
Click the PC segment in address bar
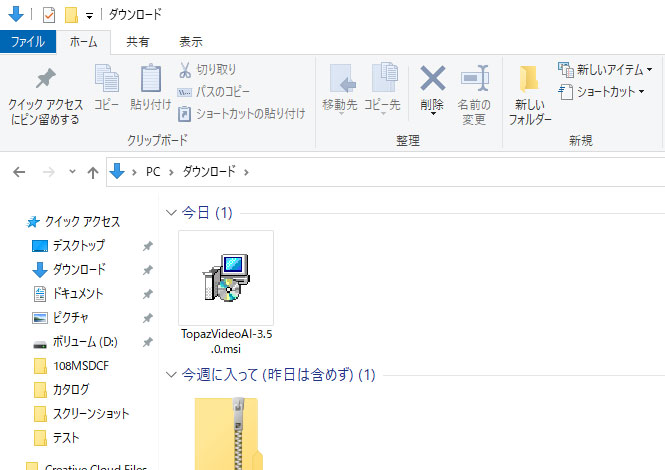pyautogui.click(x=153, y=172)
